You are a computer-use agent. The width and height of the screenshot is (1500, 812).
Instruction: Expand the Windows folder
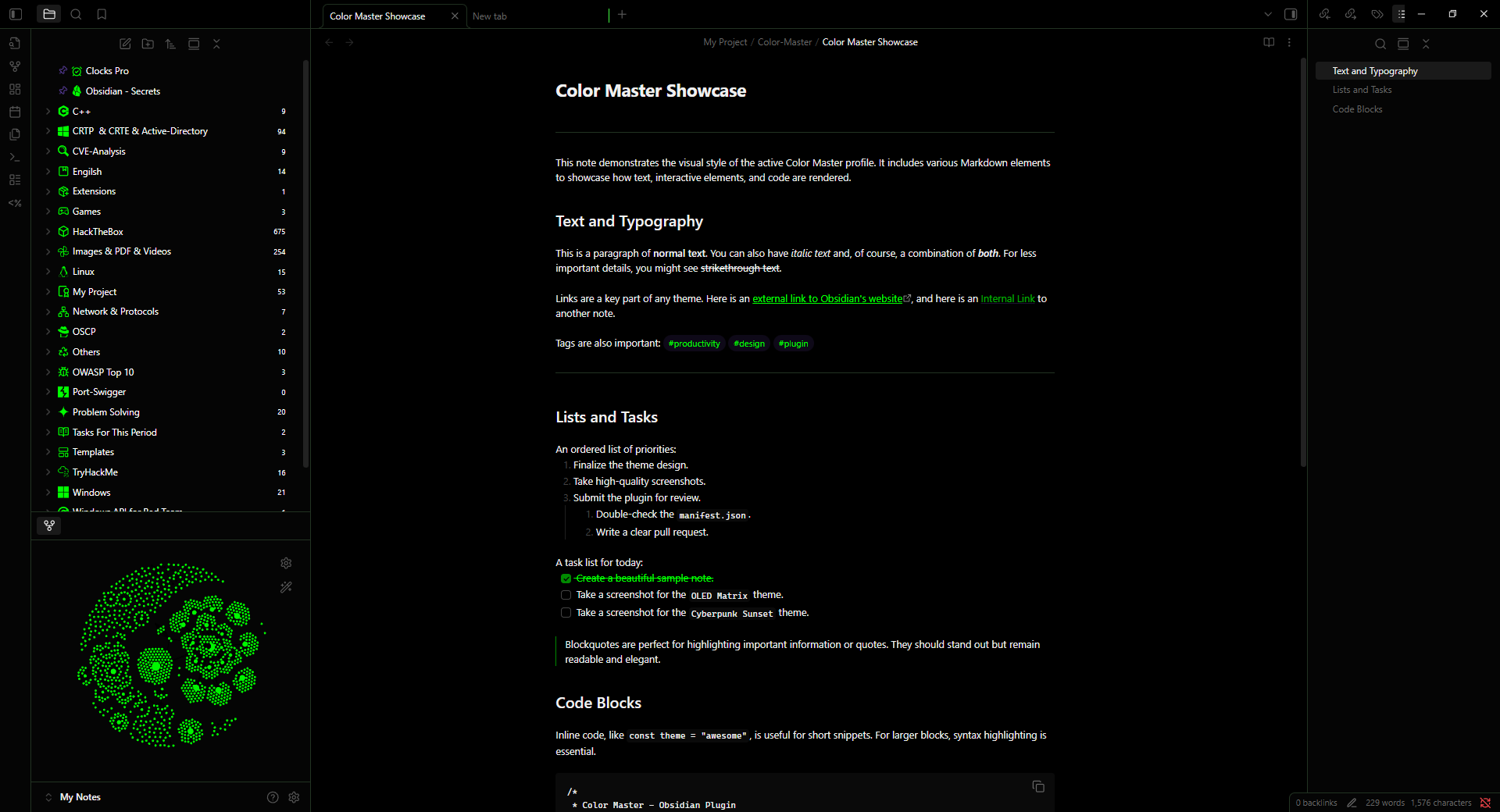pyautogui.click(x=48, y=493)
